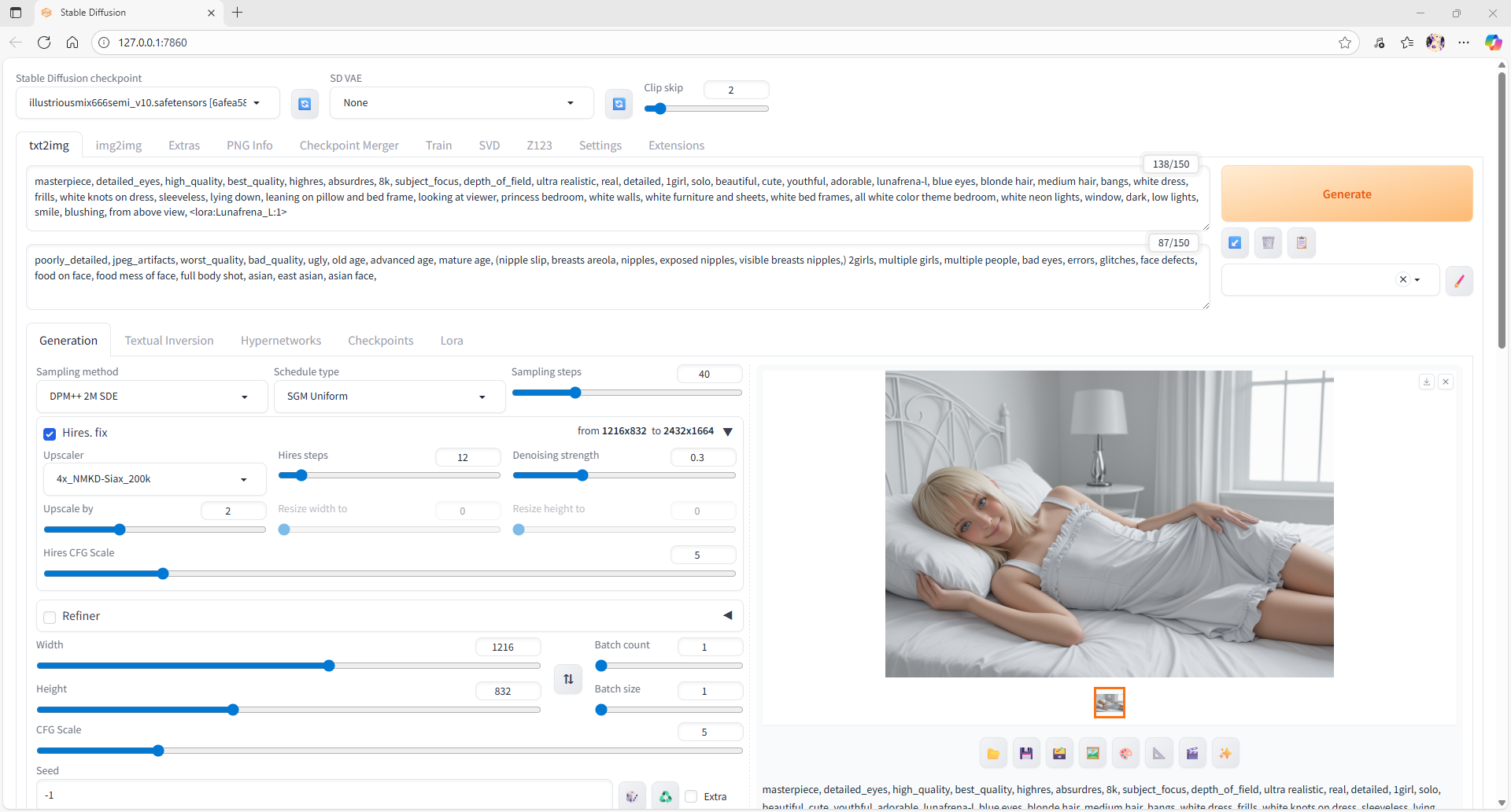Click in the positive prompt text area
The image size is (1511, 812).
point(618,198)
